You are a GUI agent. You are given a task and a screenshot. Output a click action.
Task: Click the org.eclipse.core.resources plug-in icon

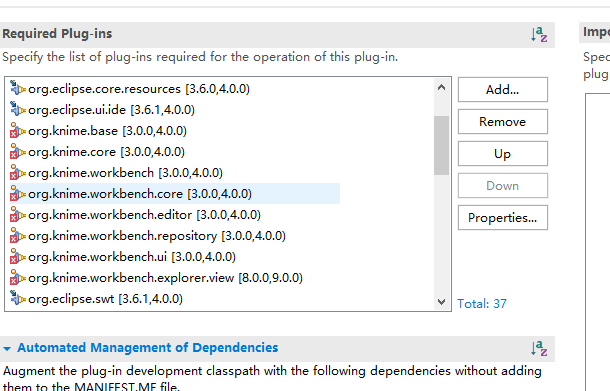17,88
